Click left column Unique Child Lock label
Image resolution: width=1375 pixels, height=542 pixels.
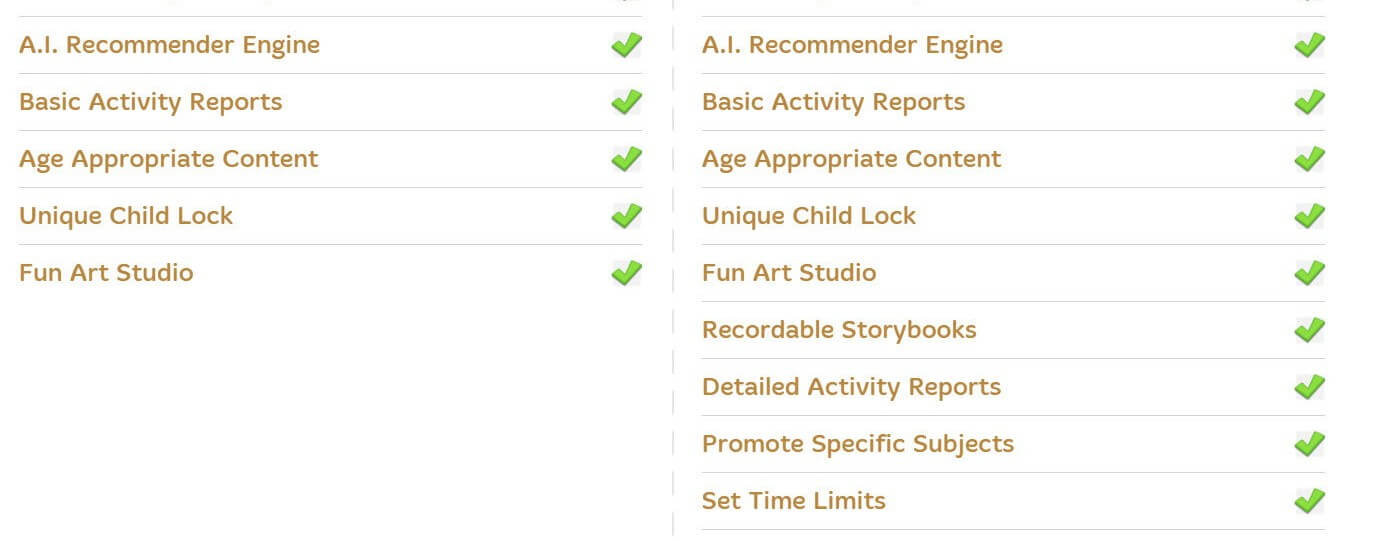point(126,216)
